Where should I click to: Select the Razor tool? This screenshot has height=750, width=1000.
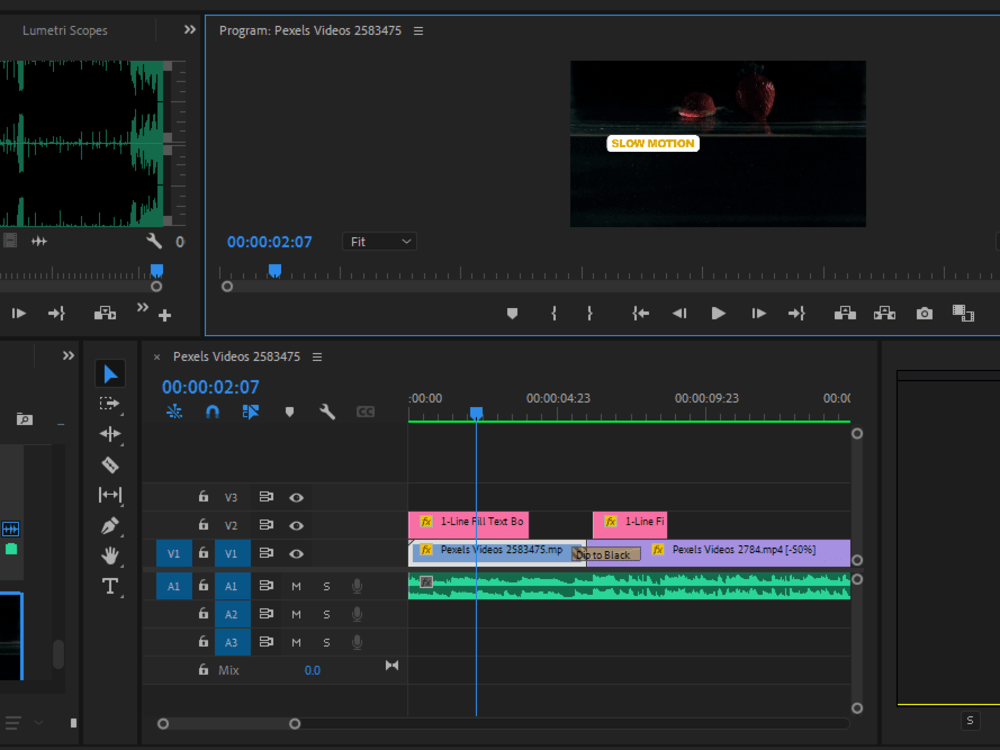click(110, 464)
